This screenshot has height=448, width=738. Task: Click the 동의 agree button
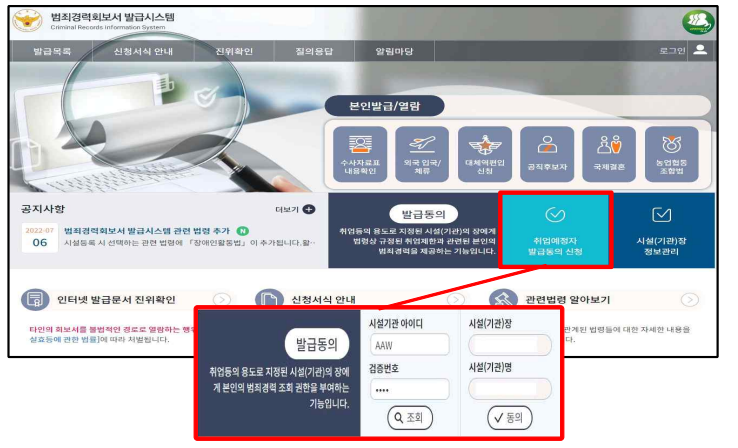point(510,417)
